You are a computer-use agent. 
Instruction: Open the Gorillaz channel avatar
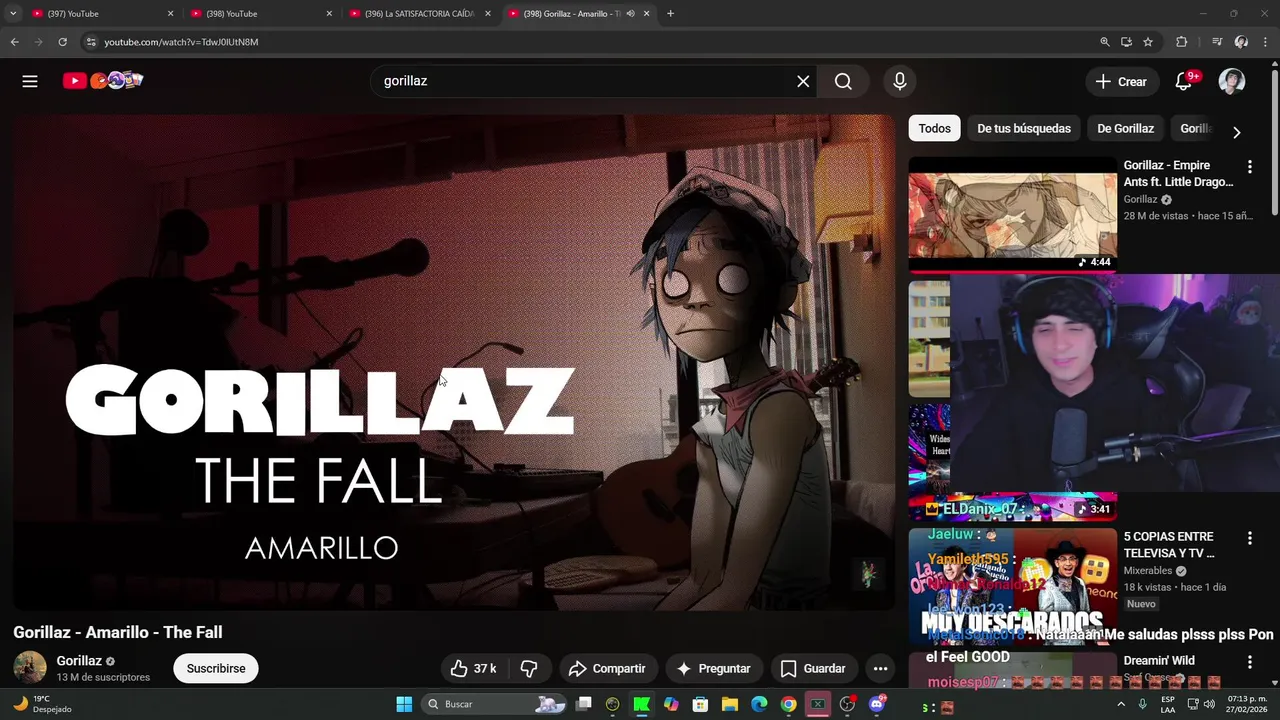pos(30,668)
